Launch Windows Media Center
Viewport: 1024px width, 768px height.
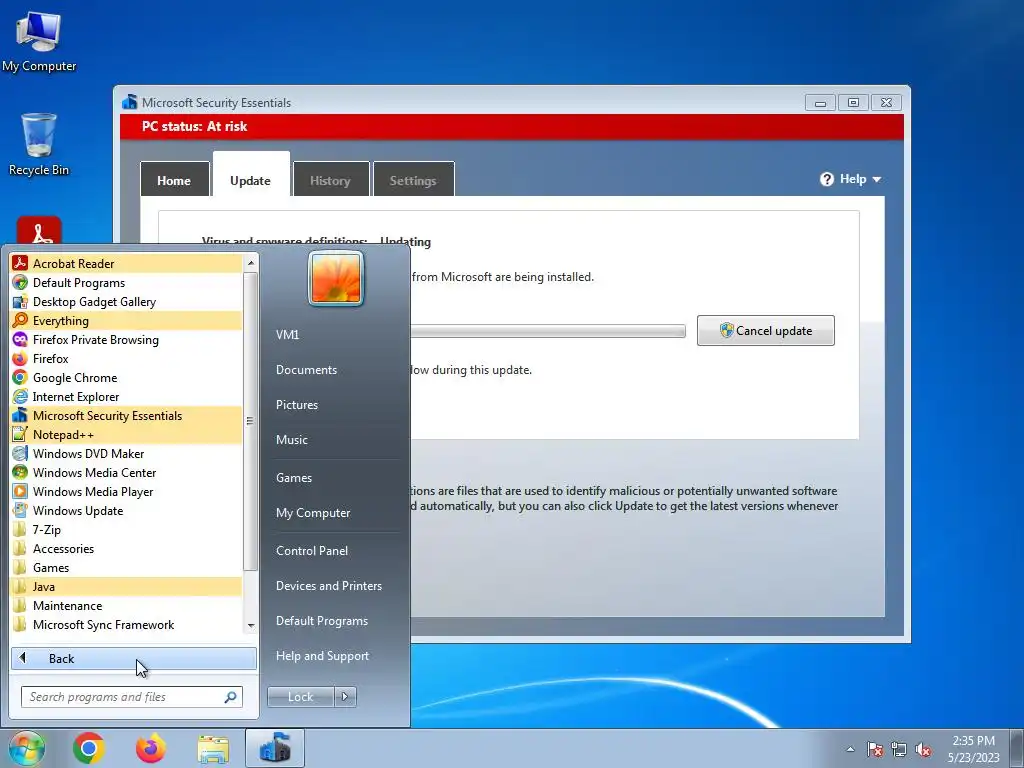(127, 472)
